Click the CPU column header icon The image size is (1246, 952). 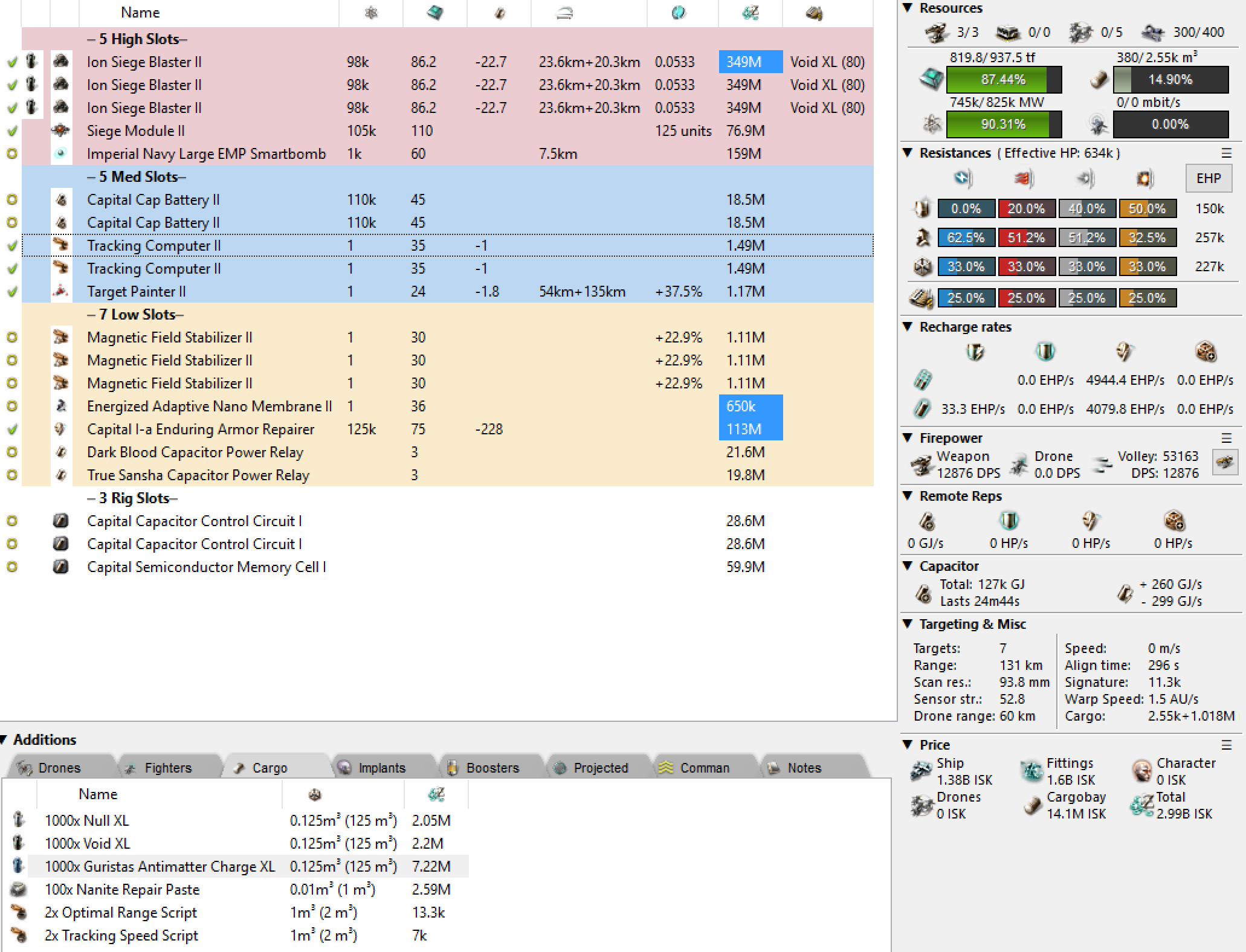point(434,12)
